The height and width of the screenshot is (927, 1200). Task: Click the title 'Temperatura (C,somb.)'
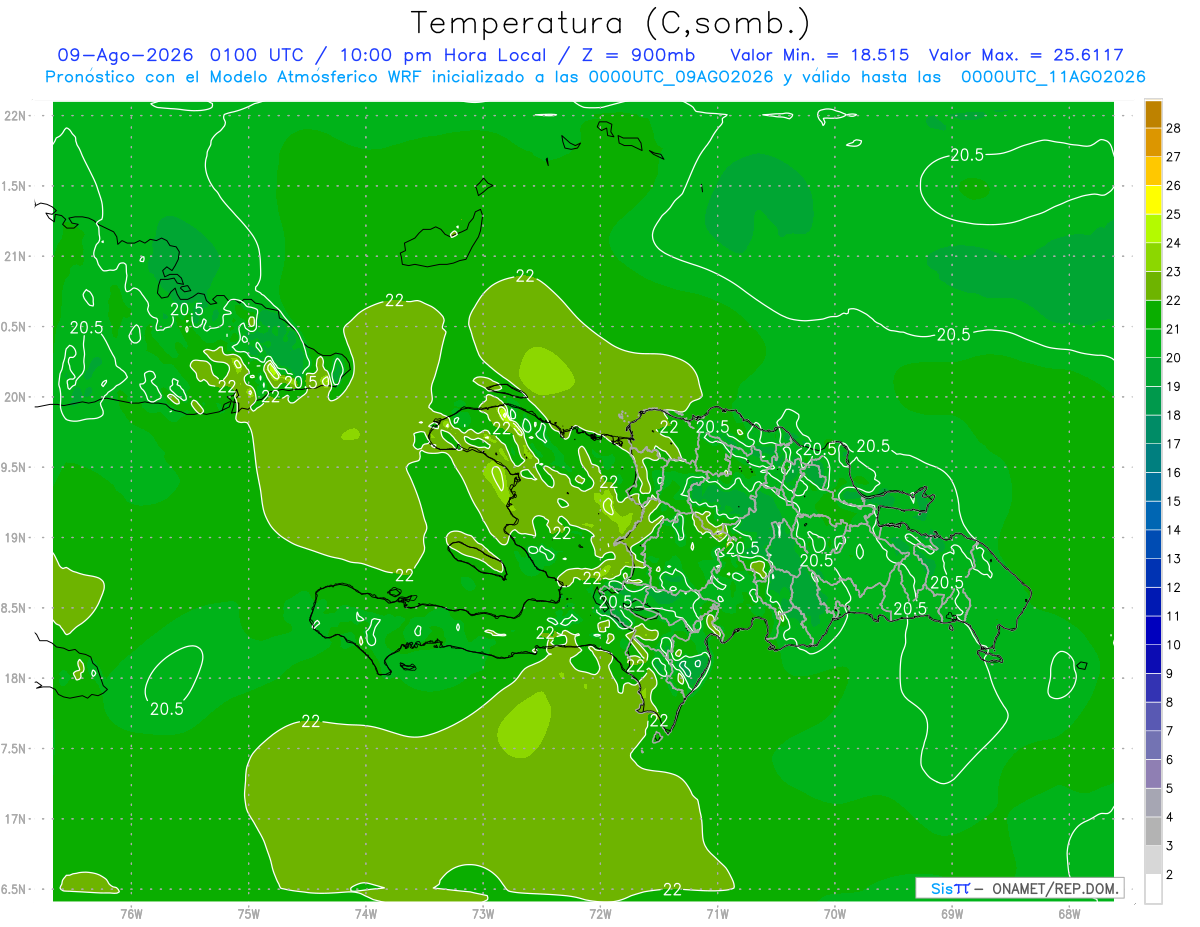point(610,23)
